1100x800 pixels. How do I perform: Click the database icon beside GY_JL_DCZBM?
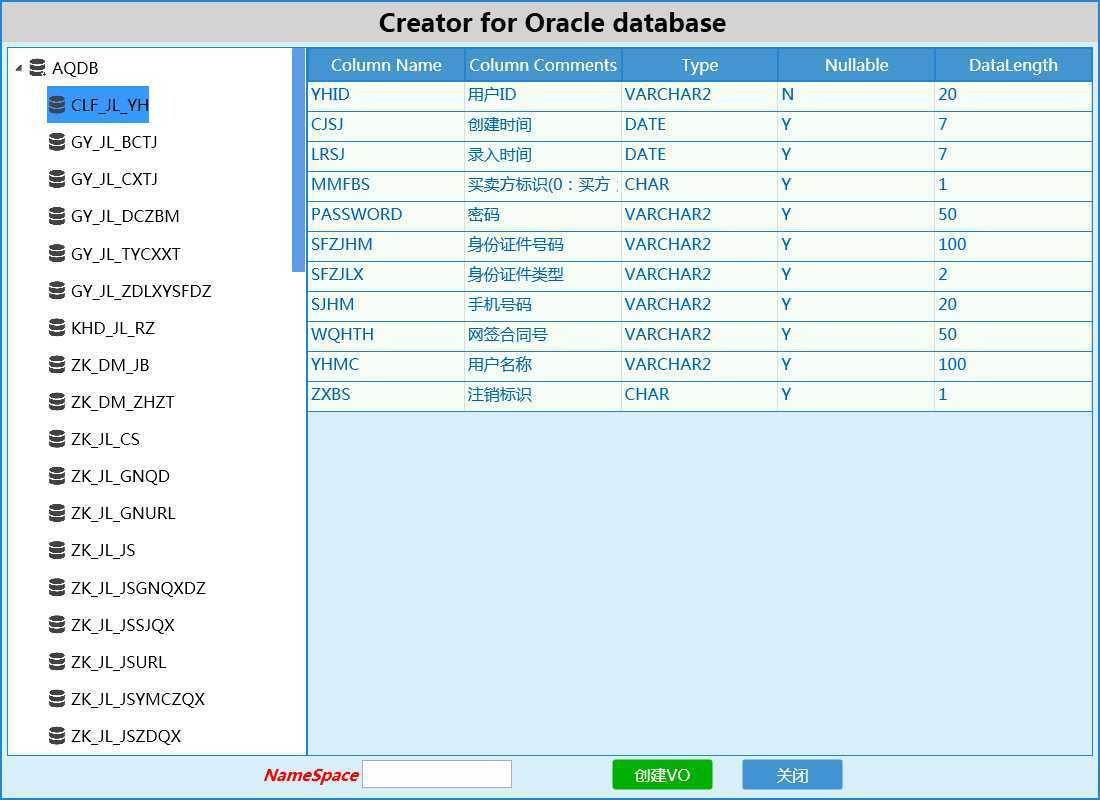[x=57, y=216]
